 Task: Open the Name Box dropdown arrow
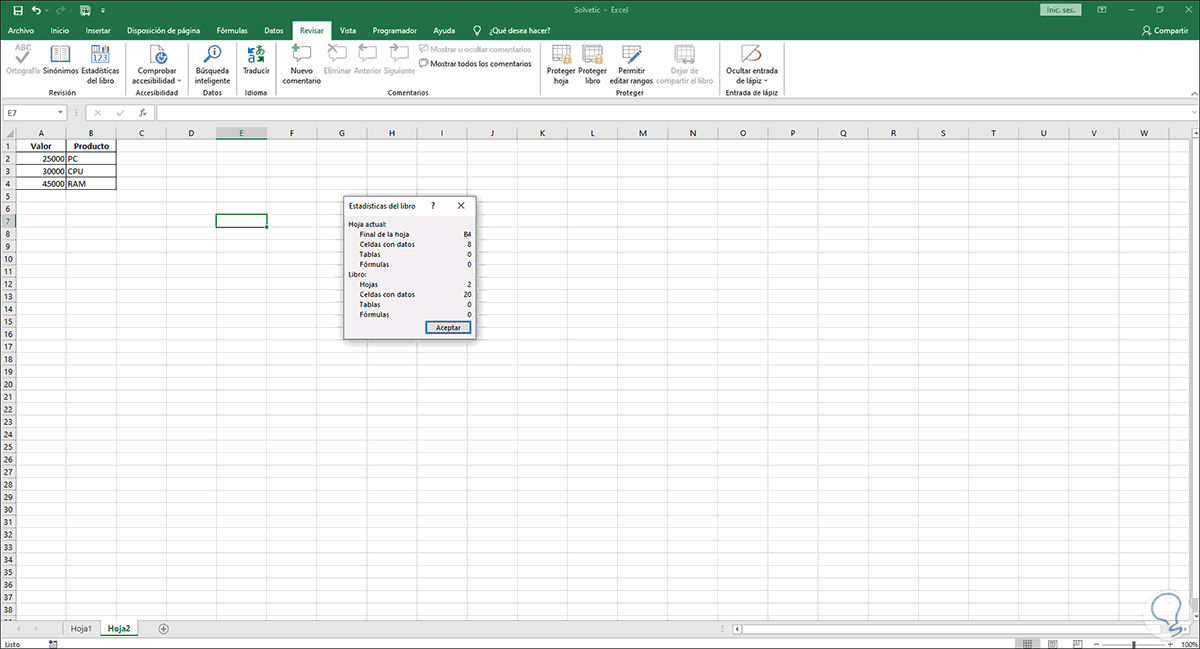[x=61, y=113]
